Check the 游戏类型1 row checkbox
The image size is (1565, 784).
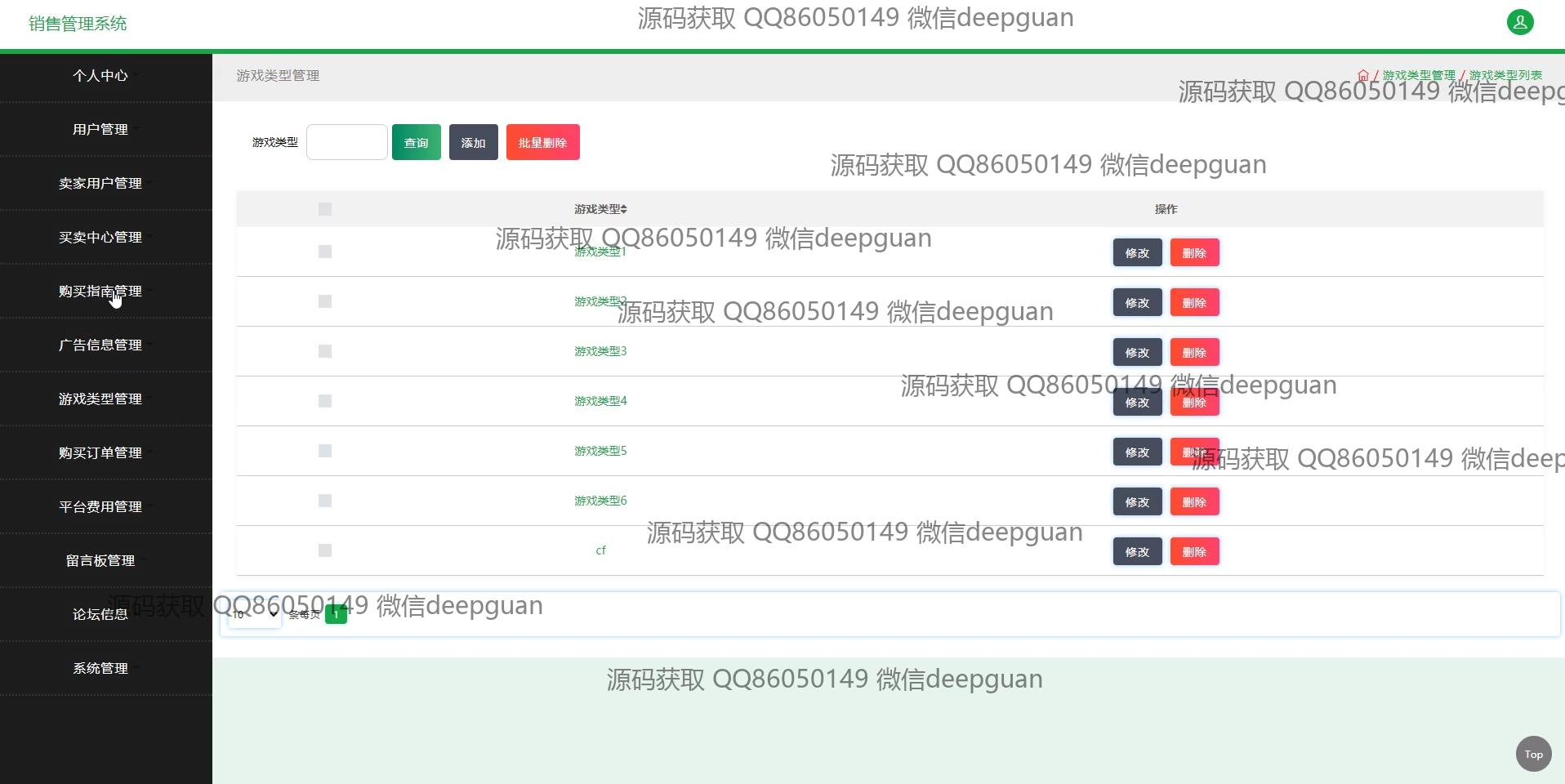(325, 252)
